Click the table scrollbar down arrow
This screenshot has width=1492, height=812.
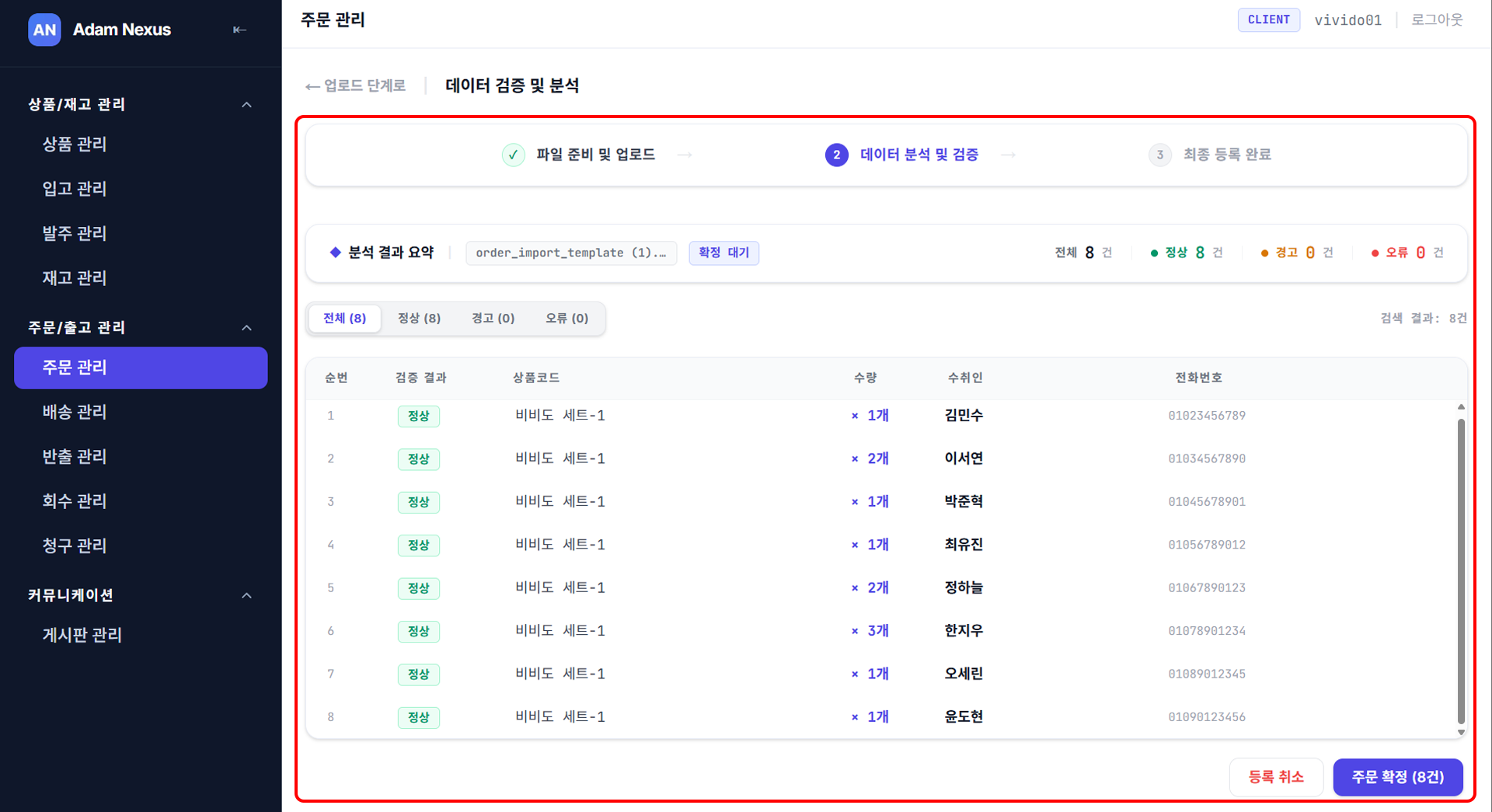pyautogui.click(x=1461, y=732)
